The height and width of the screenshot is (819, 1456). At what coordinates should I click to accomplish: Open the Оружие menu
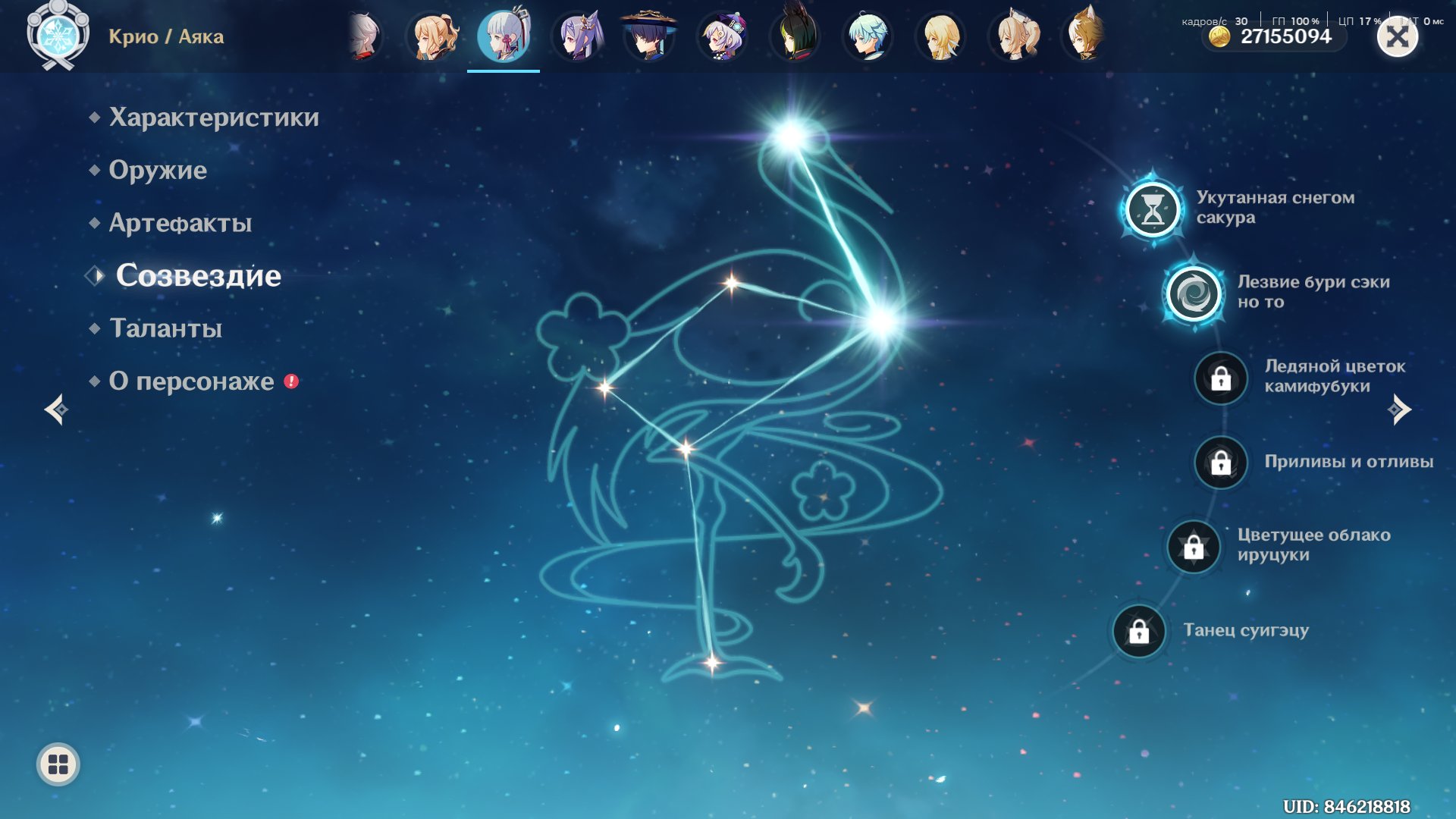pyautogui.click(x=158, y=170)
